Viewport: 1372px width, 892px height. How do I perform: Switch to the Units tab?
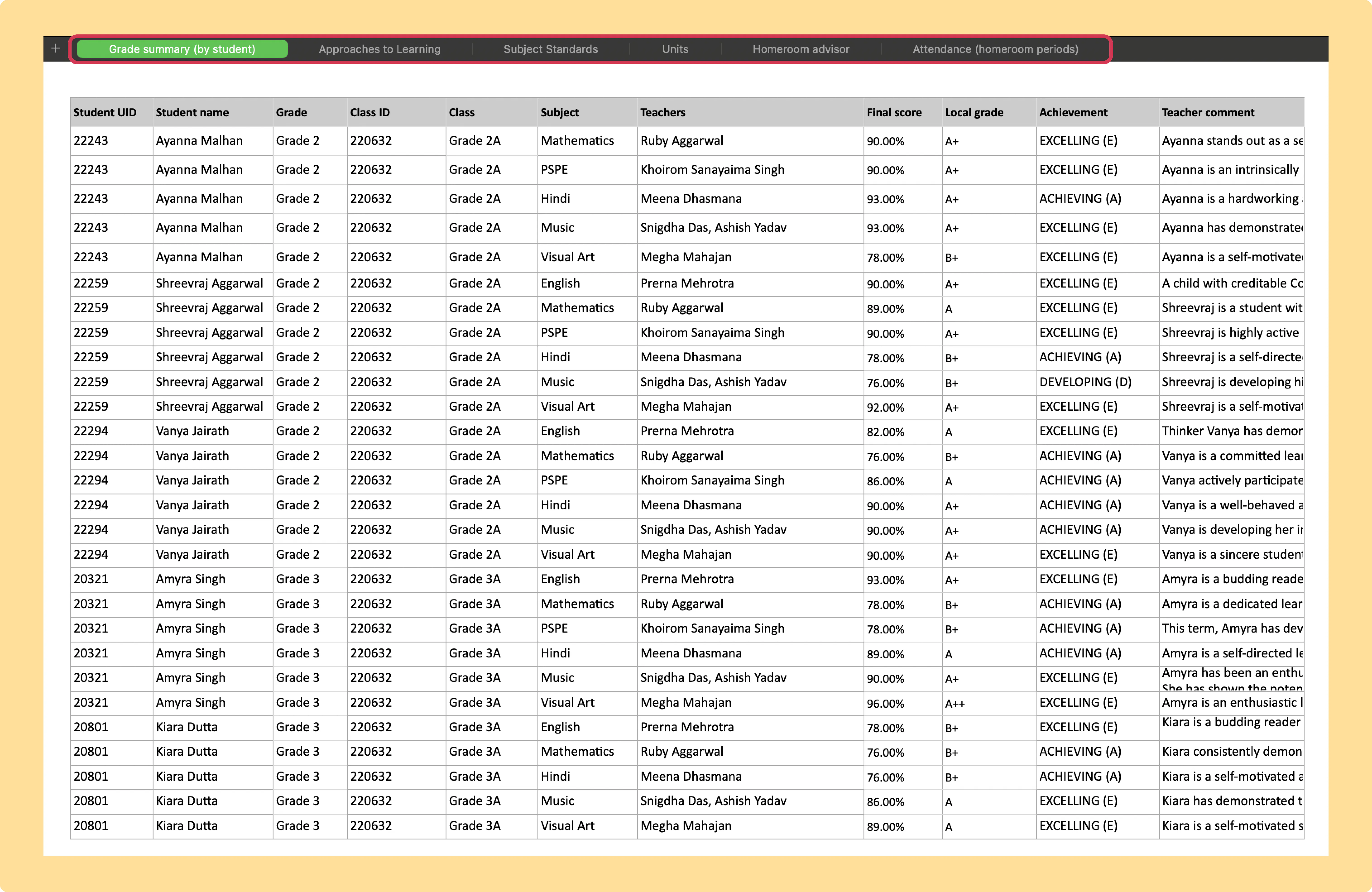click(x=675, y=49)
